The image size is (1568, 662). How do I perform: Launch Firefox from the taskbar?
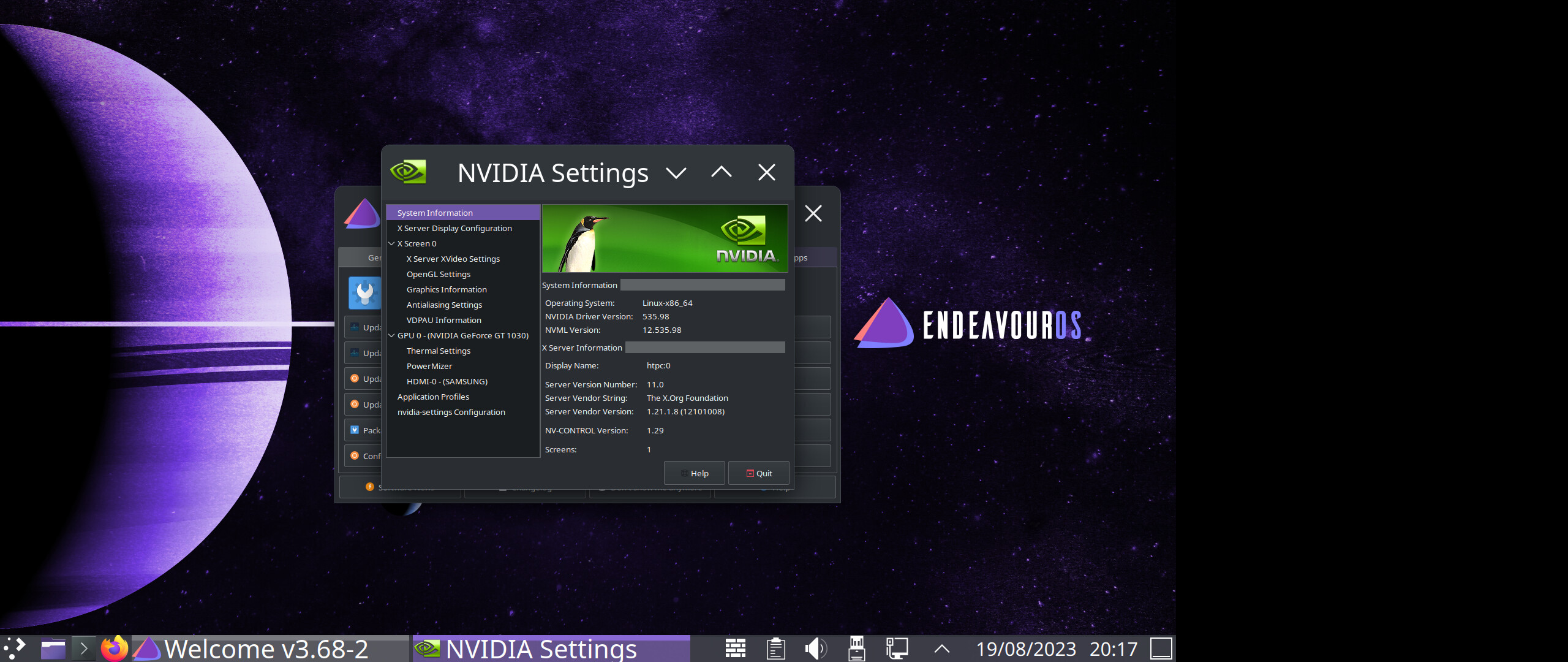point(114,649)
